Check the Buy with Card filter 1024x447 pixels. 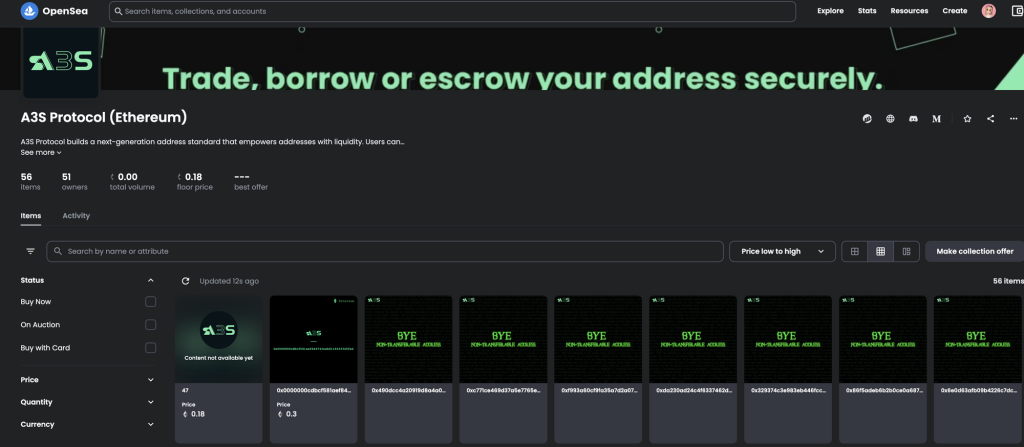point(151,348)
